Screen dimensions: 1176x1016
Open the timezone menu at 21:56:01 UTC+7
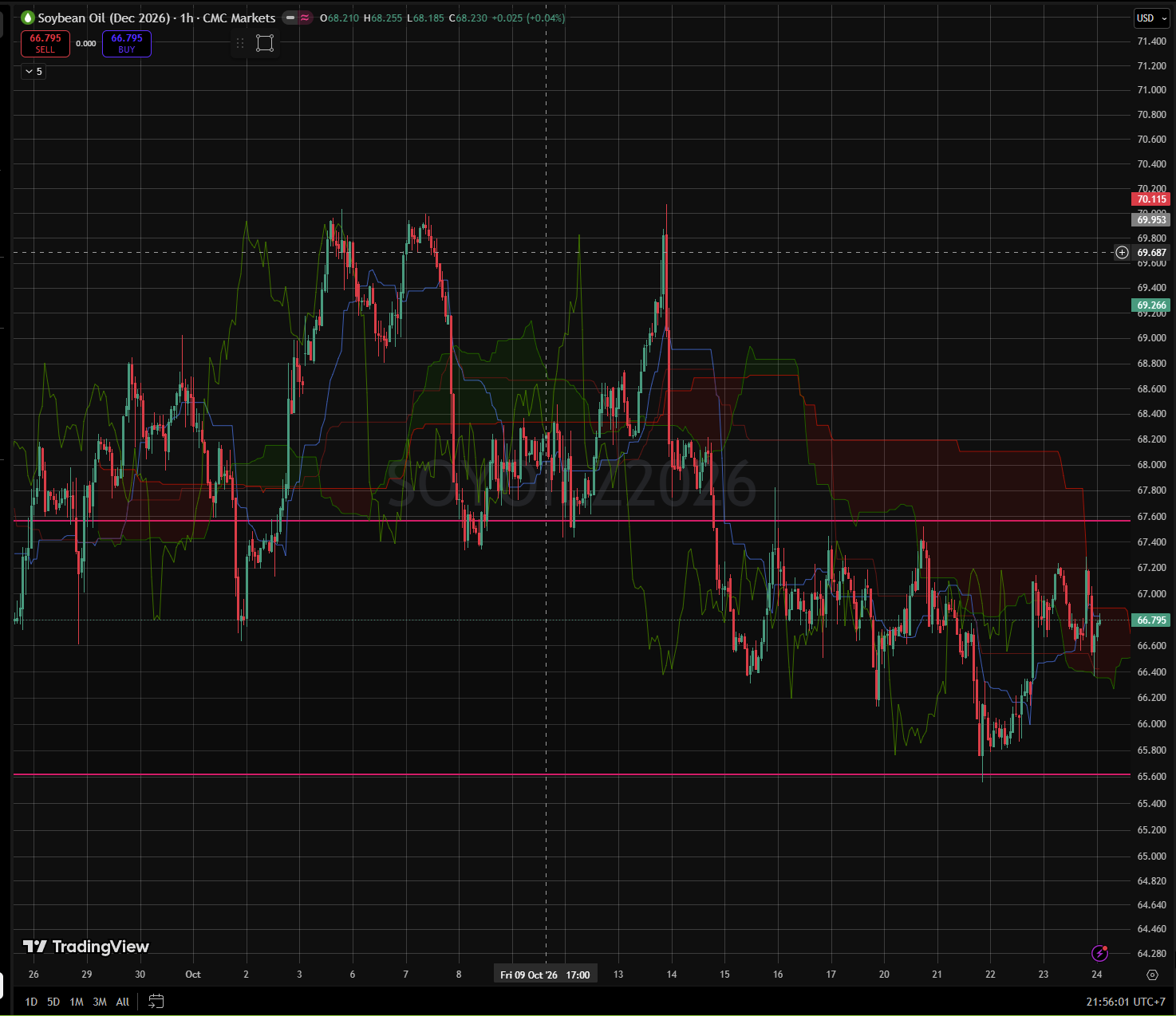(1126, 1002)
